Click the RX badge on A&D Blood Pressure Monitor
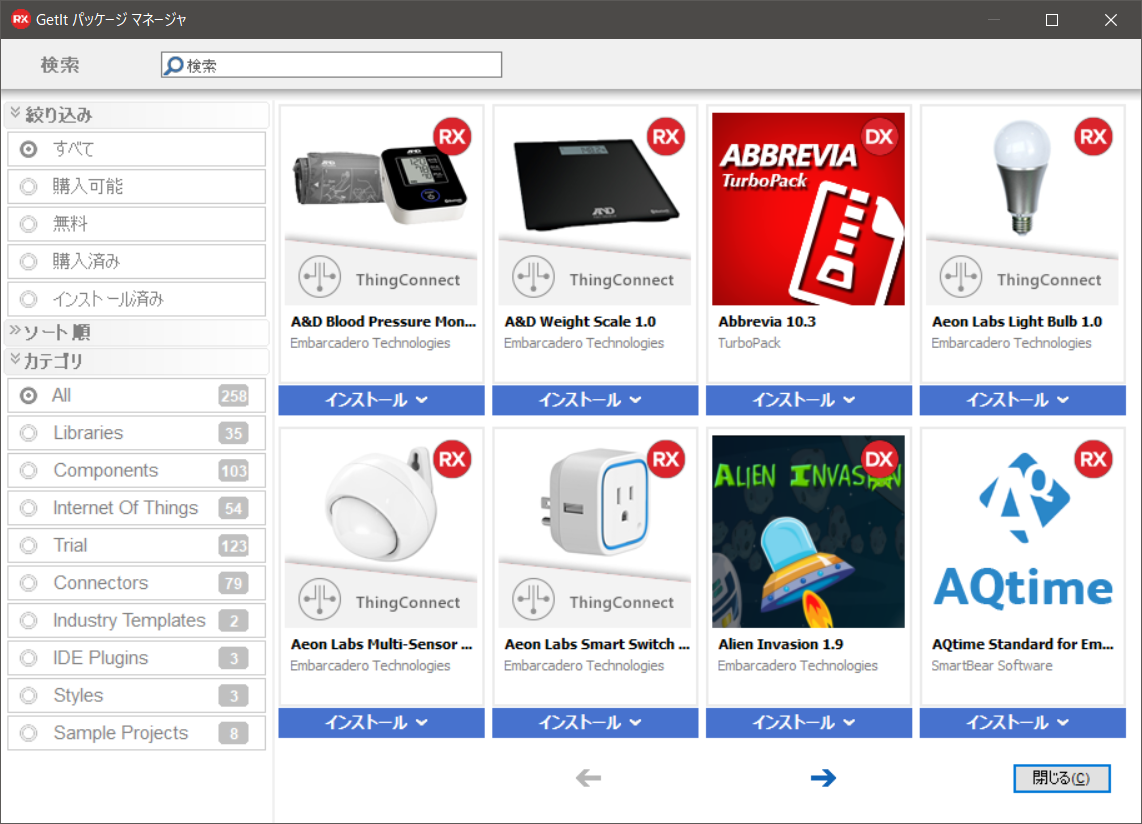 (452, 136)
